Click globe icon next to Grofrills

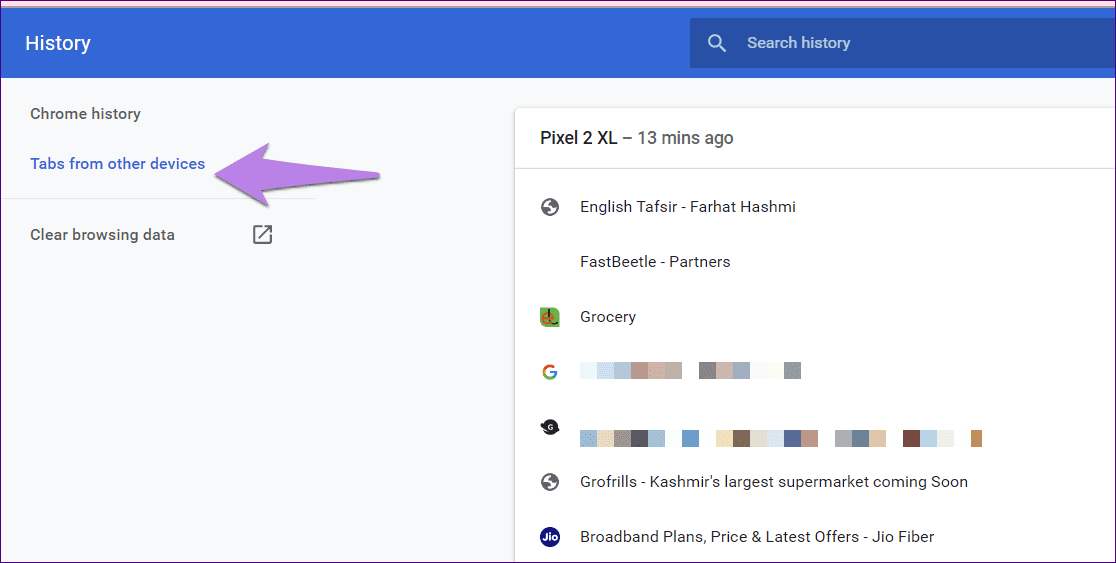coord(549,482)
